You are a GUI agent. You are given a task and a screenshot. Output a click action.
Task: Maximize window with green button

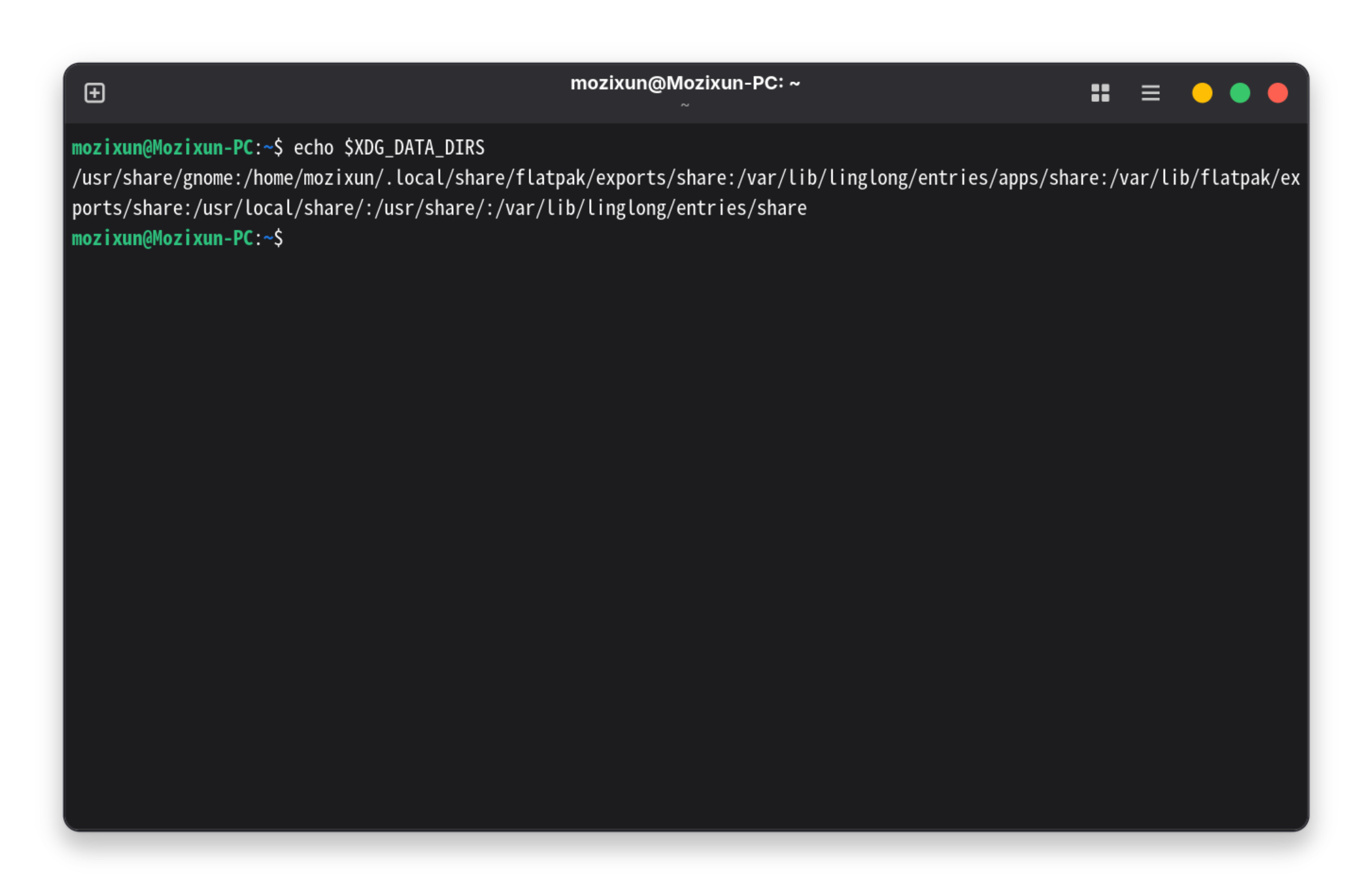pos(1240,93)
